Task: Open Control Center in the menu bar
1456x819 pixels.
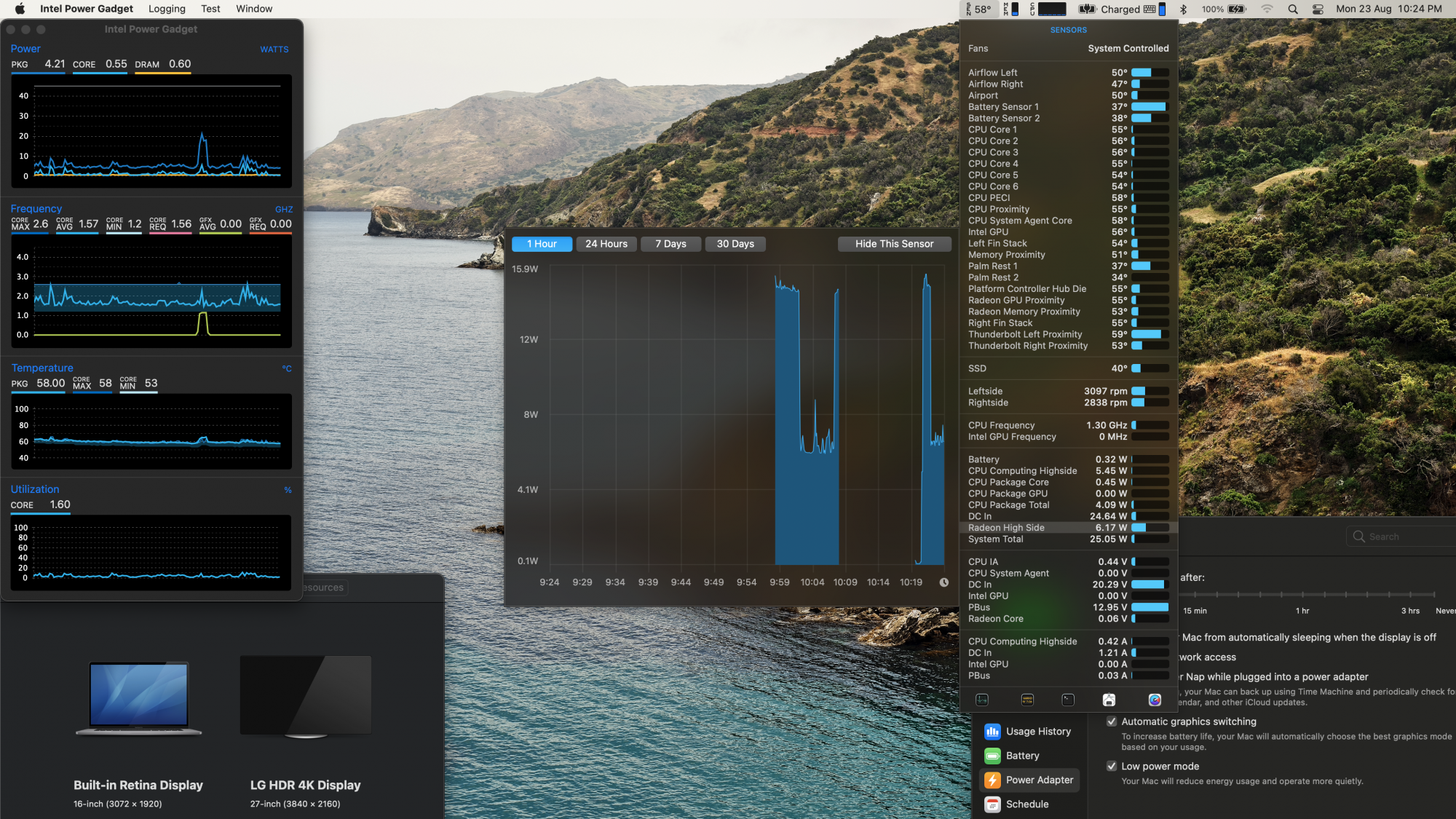Action: click(1318, 9)
